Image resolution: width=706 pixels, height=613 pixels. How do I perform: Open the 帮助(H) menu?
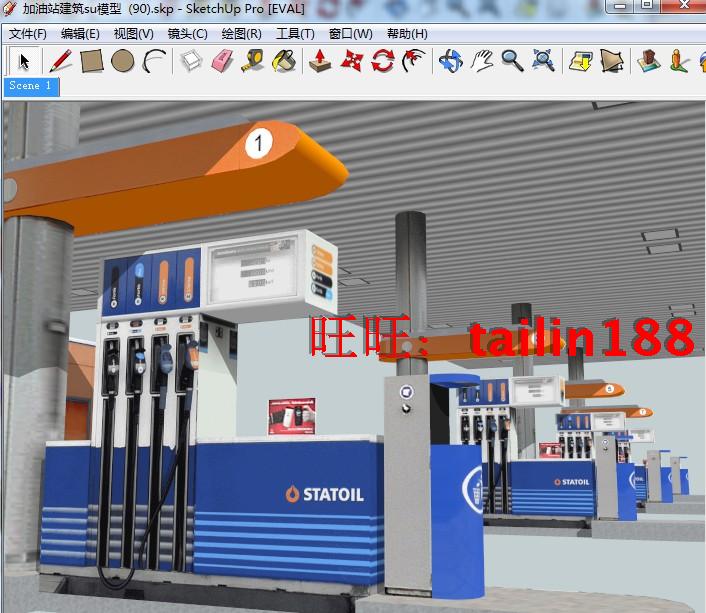(407, 34)
